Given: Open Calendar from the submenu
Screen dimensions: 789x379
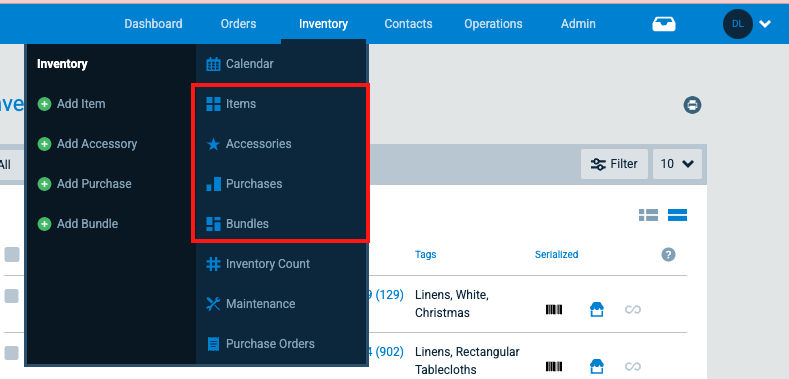Looking at the screenshot, I should (x=250, y=64).
